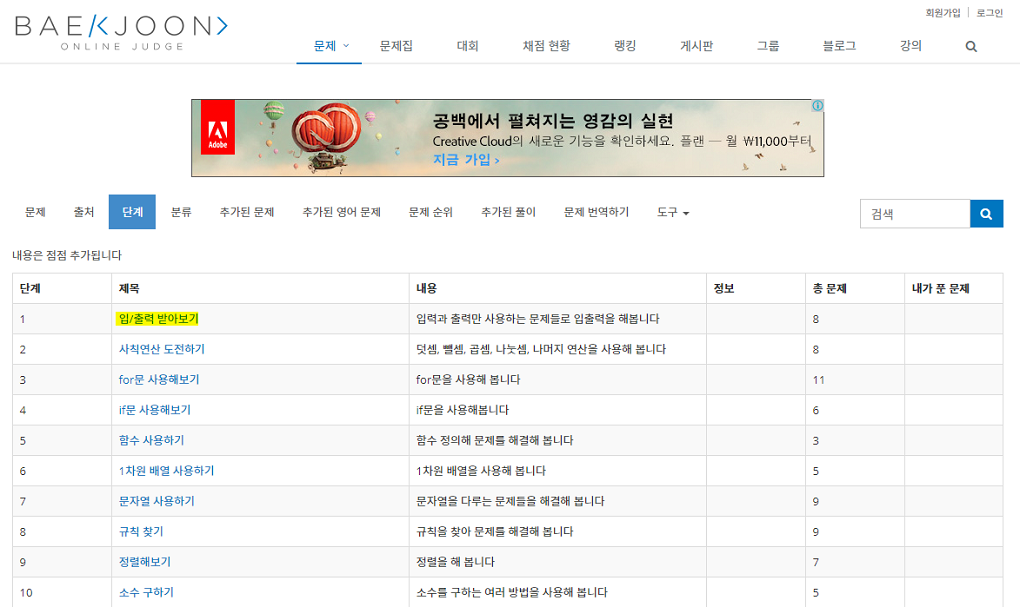Image resolution: width=1020 pixels, height=607 pixels.
Task: Open the 사칙연산 도전하기 link
Action: pos(161,349)
